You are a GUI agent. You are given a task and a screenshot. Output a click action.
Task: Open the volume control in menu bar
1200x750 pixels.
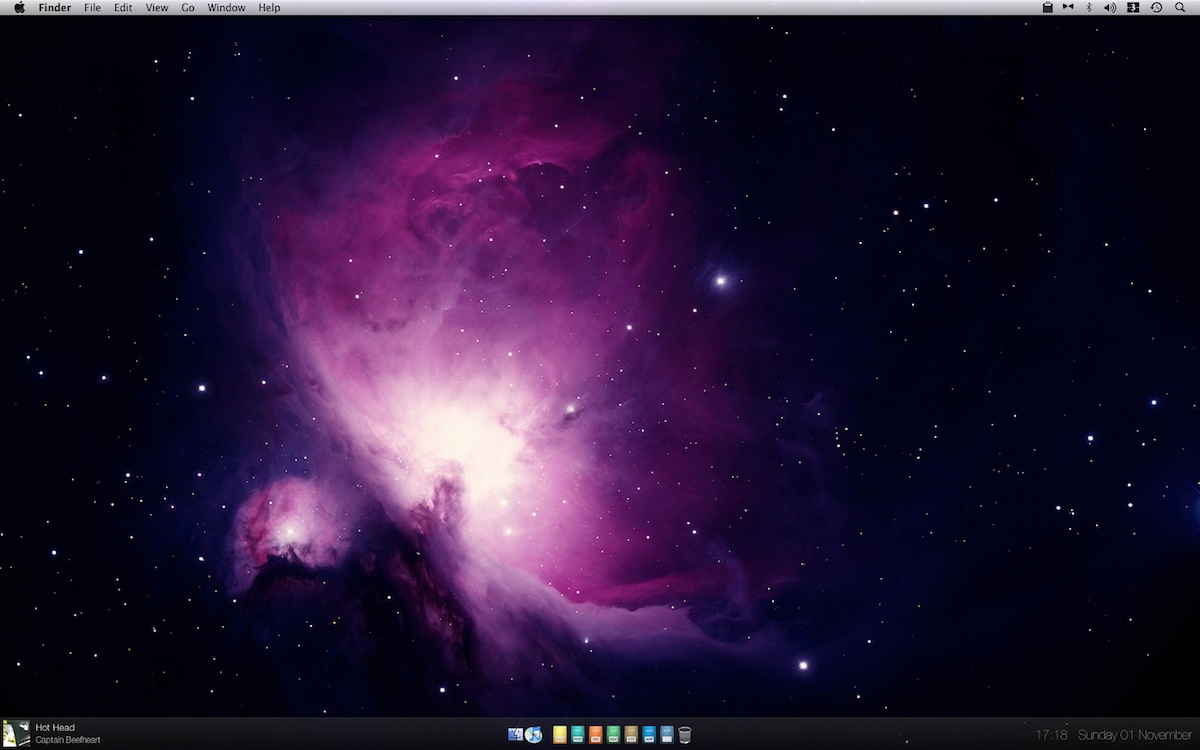(x=1110, y=7)
